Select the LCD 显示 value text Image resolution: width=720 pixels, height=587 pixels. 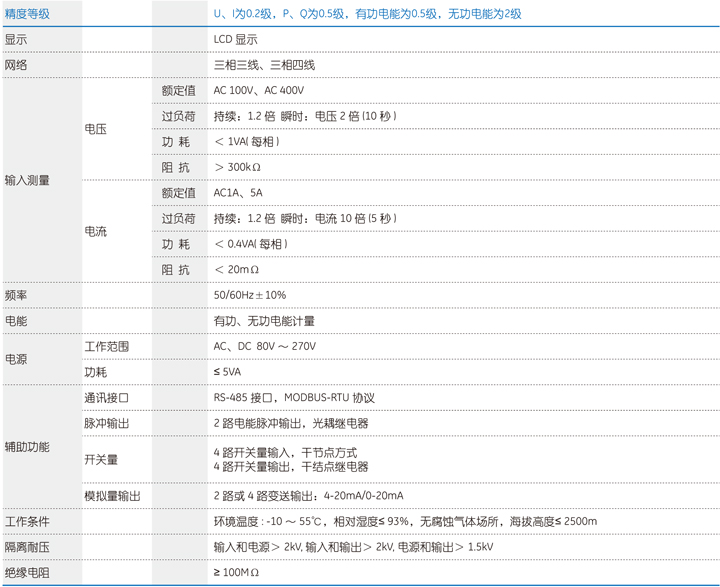point(235,39)
